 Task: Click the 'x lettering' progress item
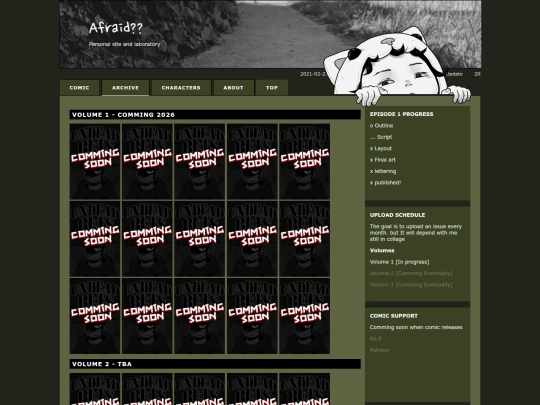pos(383,171)
